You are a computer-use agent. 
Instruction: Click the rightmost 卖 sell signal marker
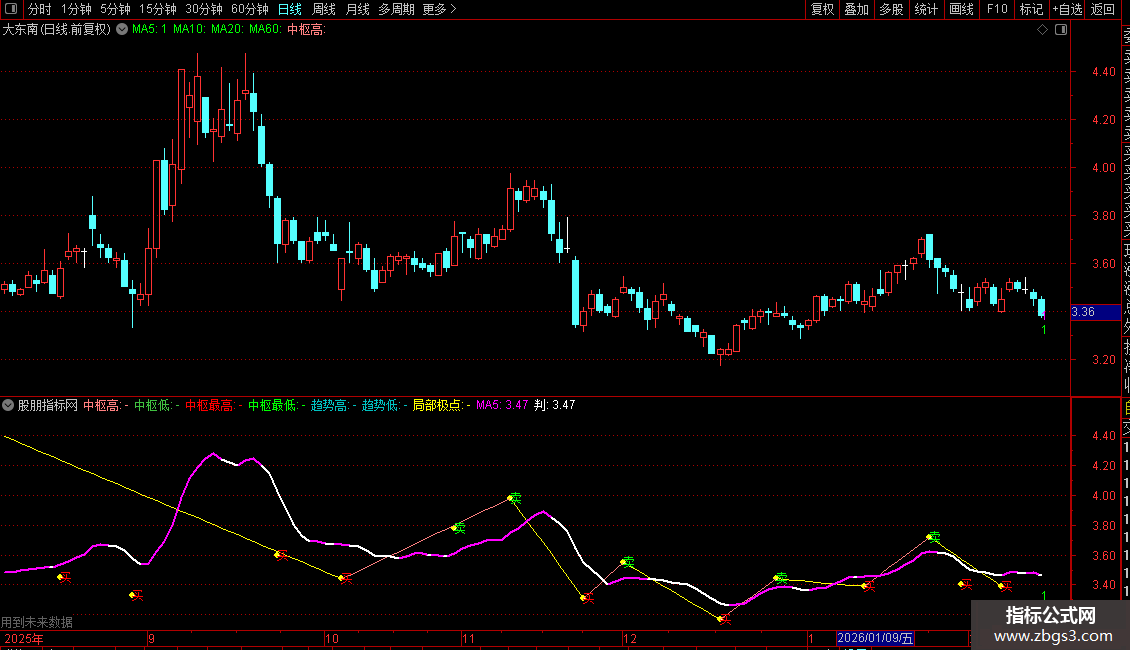click(934, 537)
